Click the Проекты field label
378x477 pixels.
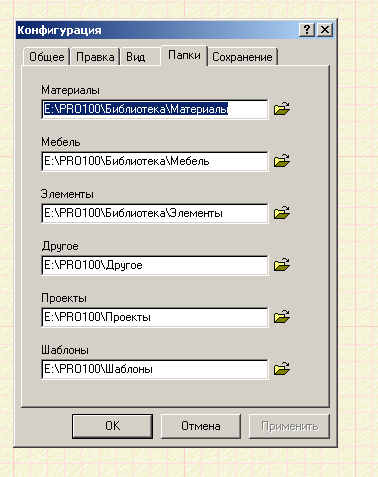click(x=64, y=298)
